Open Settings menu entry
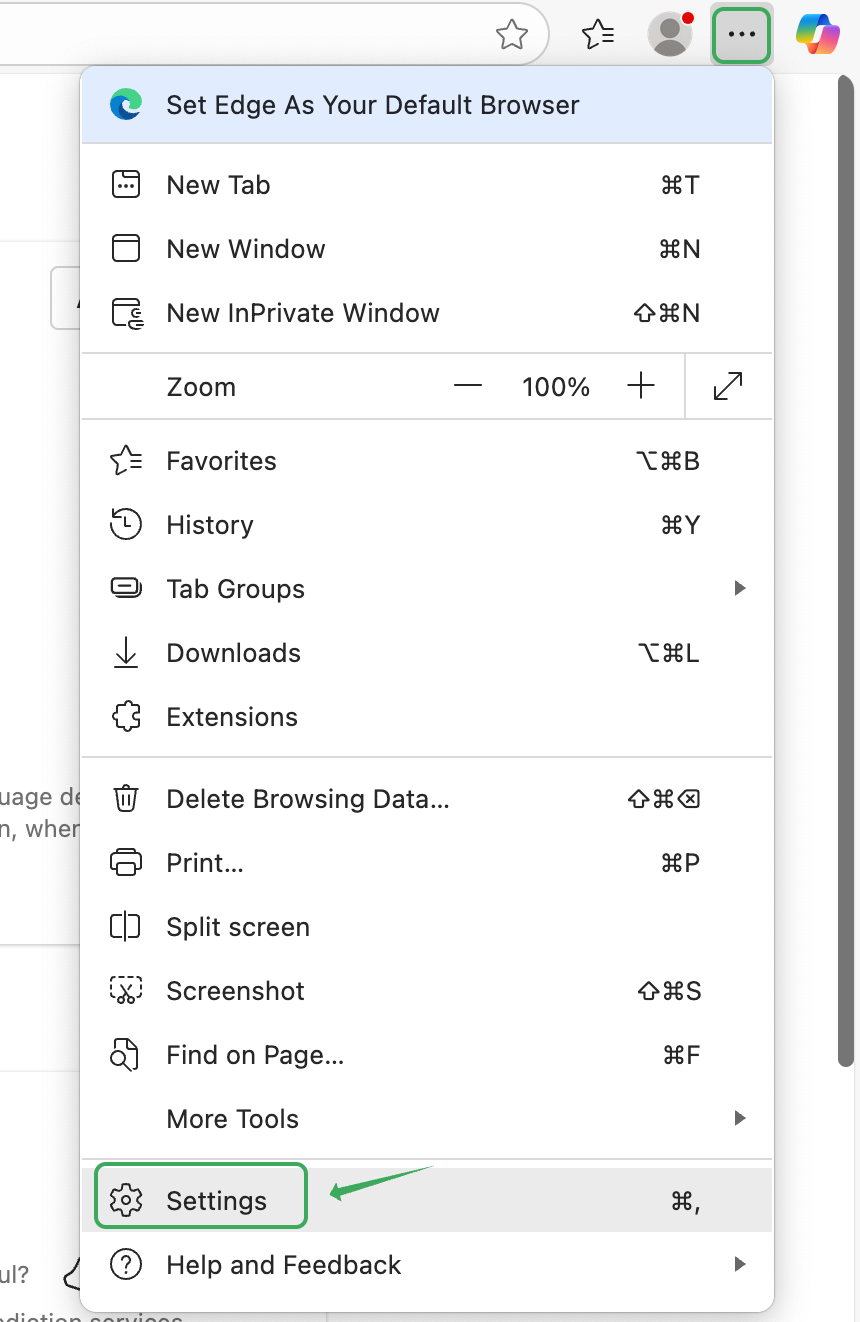The width and height of the screenshot is (860, 1322). click(427, 1200)
